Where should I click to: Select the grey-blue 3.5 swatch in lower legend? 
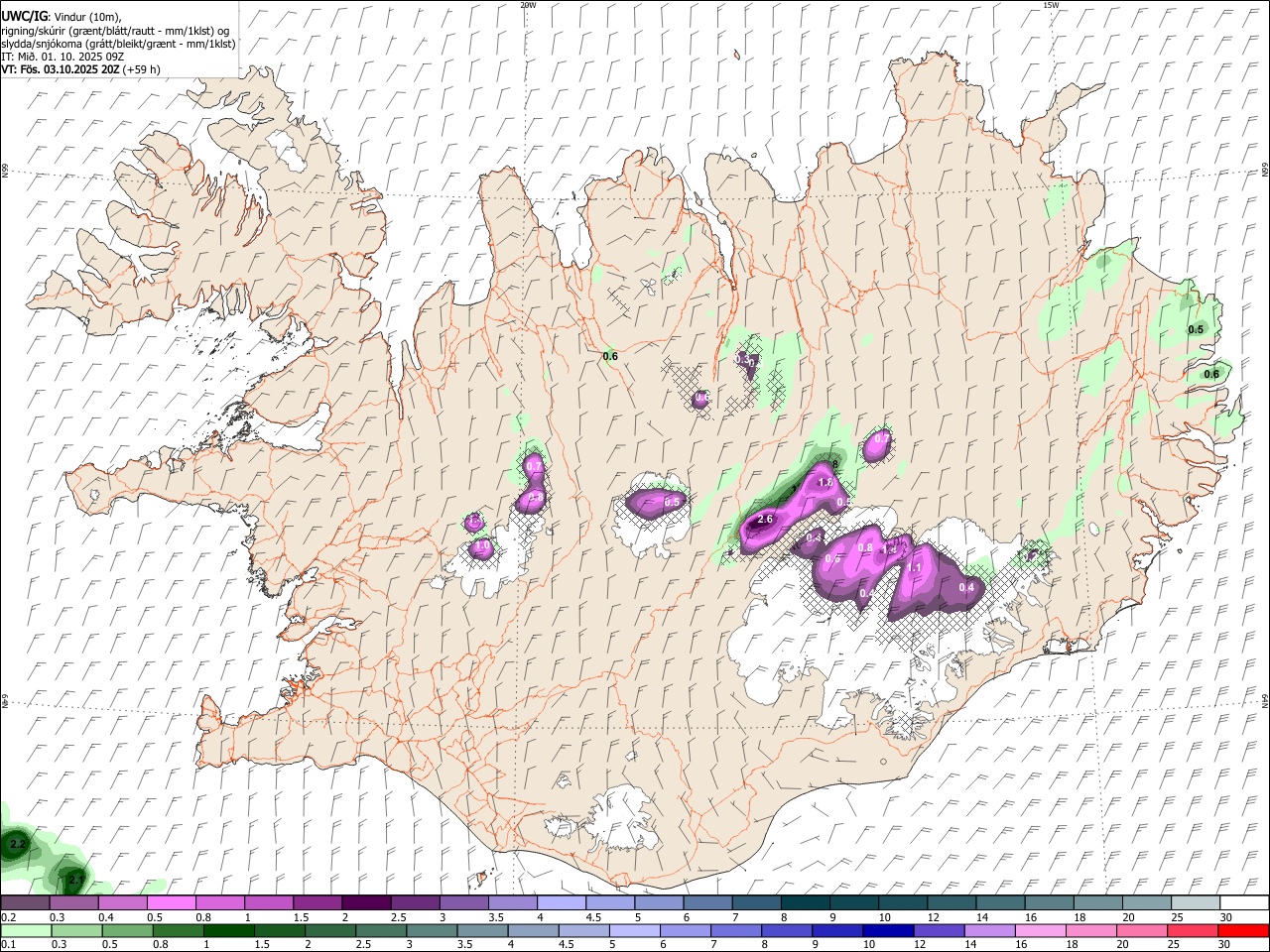tap(481, 930)
